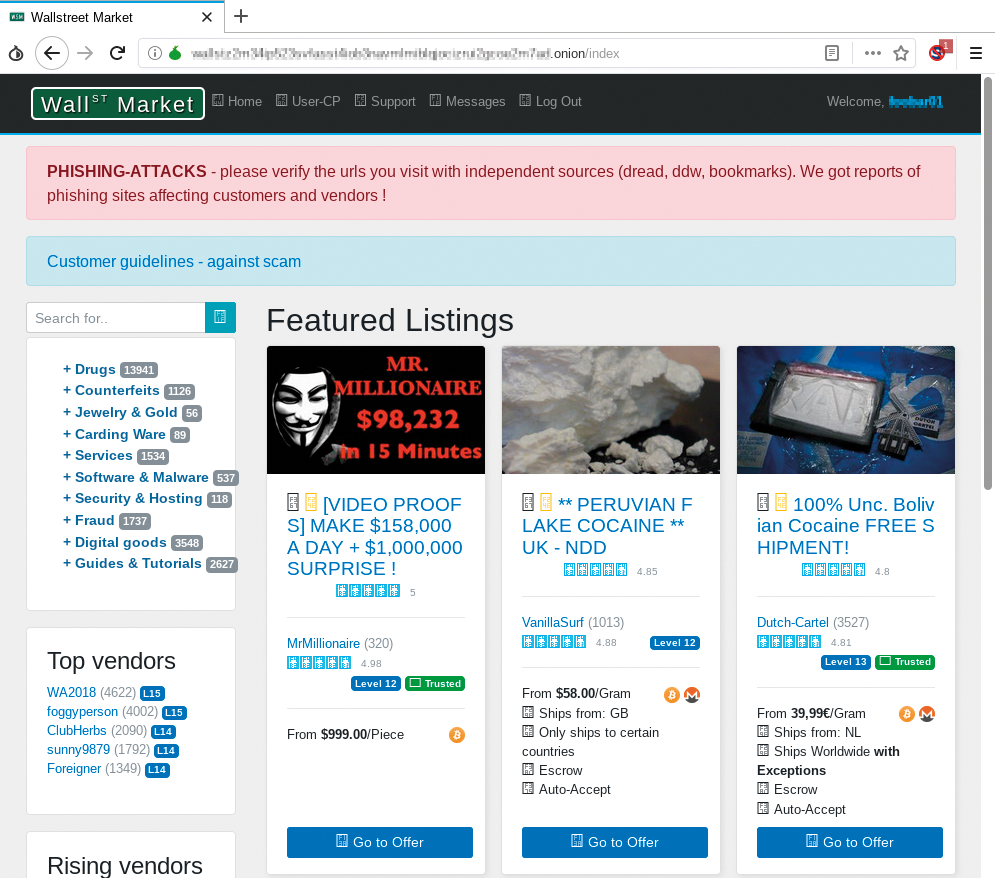Open vendor ClubHerbs profile link
The image size is (995, 878).
pyautogui.click(x=77, y=730)
